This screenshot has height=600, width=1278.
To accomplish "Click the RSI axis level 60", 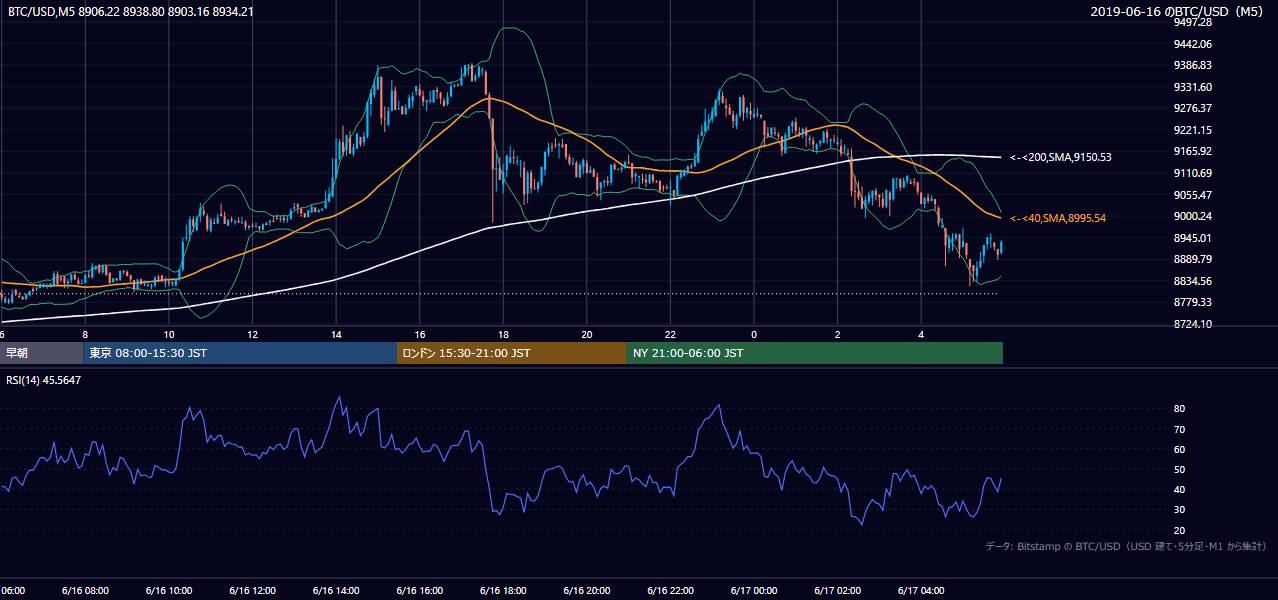I will (x=1179, y=449).
